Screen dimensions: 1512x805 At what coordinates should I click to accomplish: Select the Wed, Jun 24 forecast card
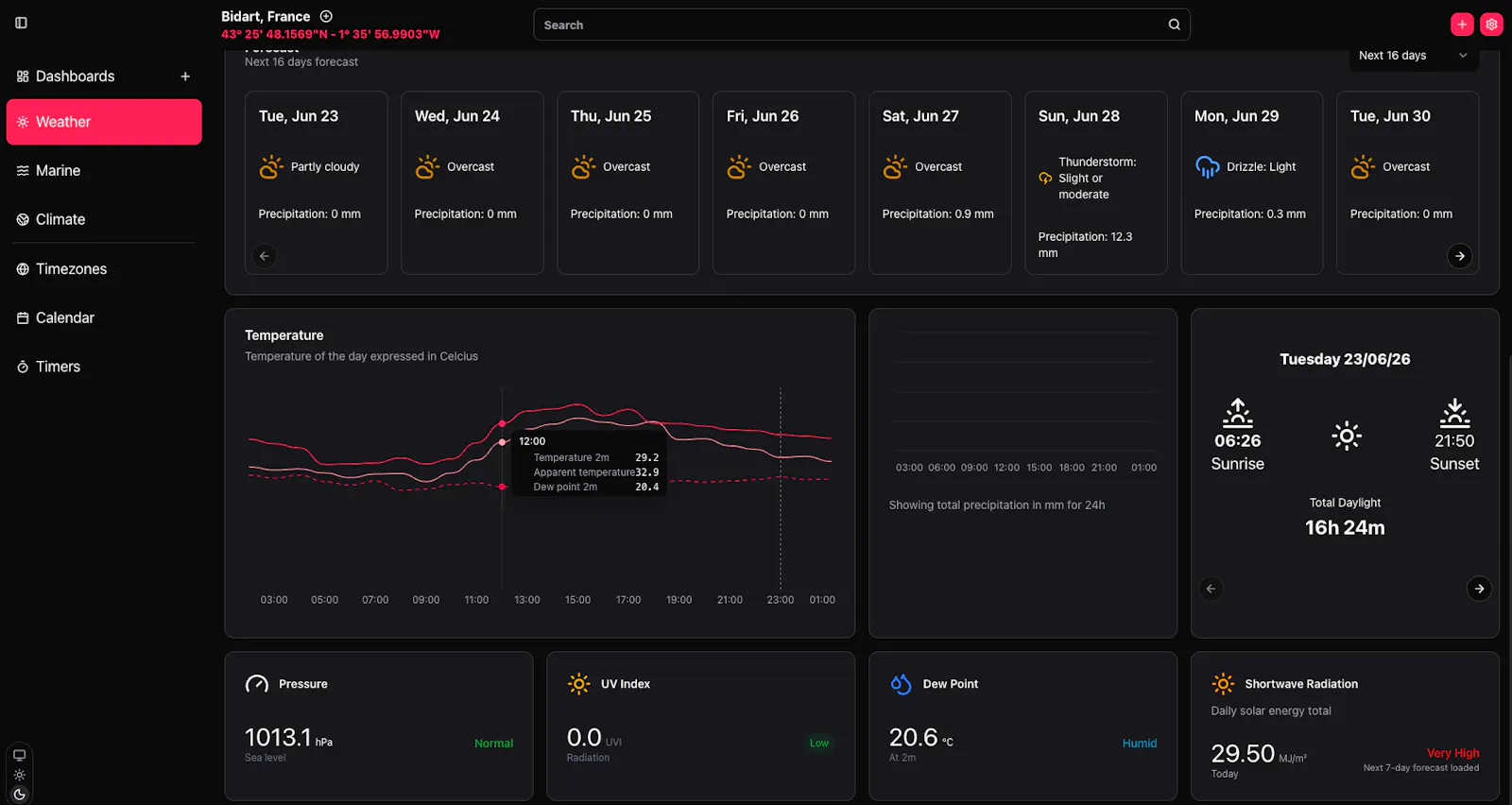[472, 183]
